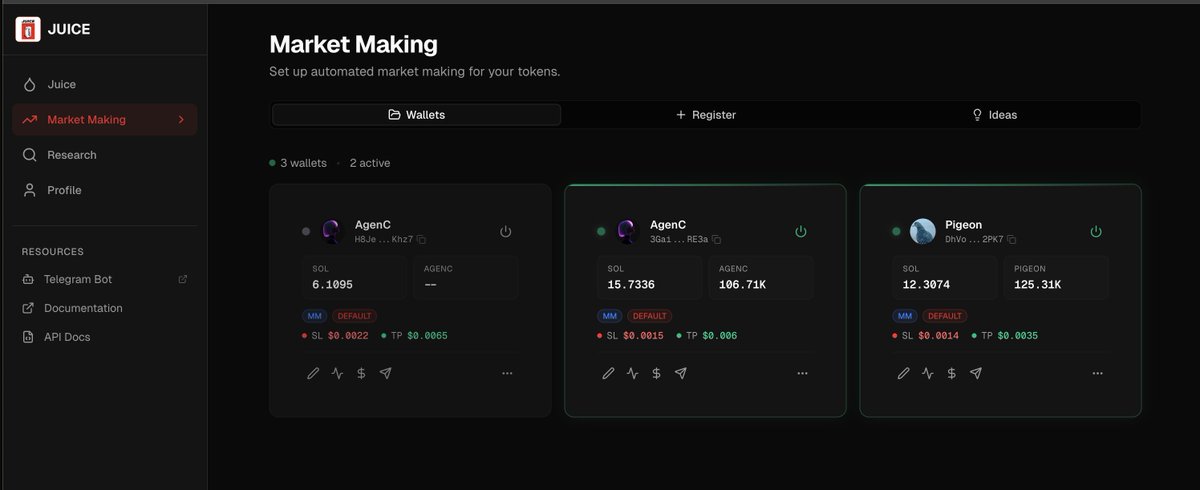Image resolution: width=1200 pixels, height=490 pixels.
Task: Click the edit pencil on 3Ga1...RE3a card
Action: 608,373
